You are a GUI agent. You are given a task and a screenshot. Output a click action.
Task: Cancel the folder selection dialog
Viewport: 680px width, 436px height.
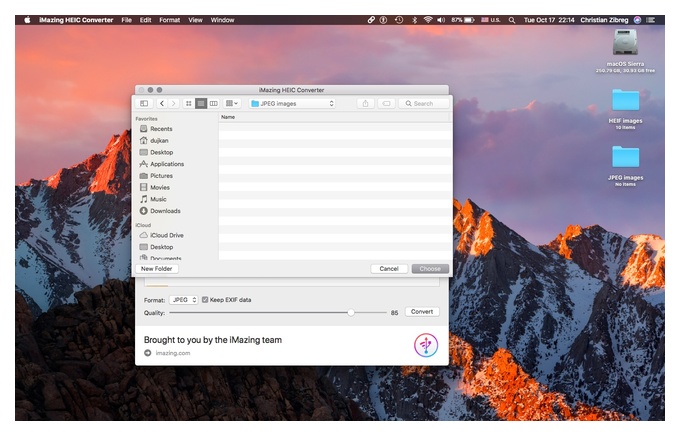(389, 269)
